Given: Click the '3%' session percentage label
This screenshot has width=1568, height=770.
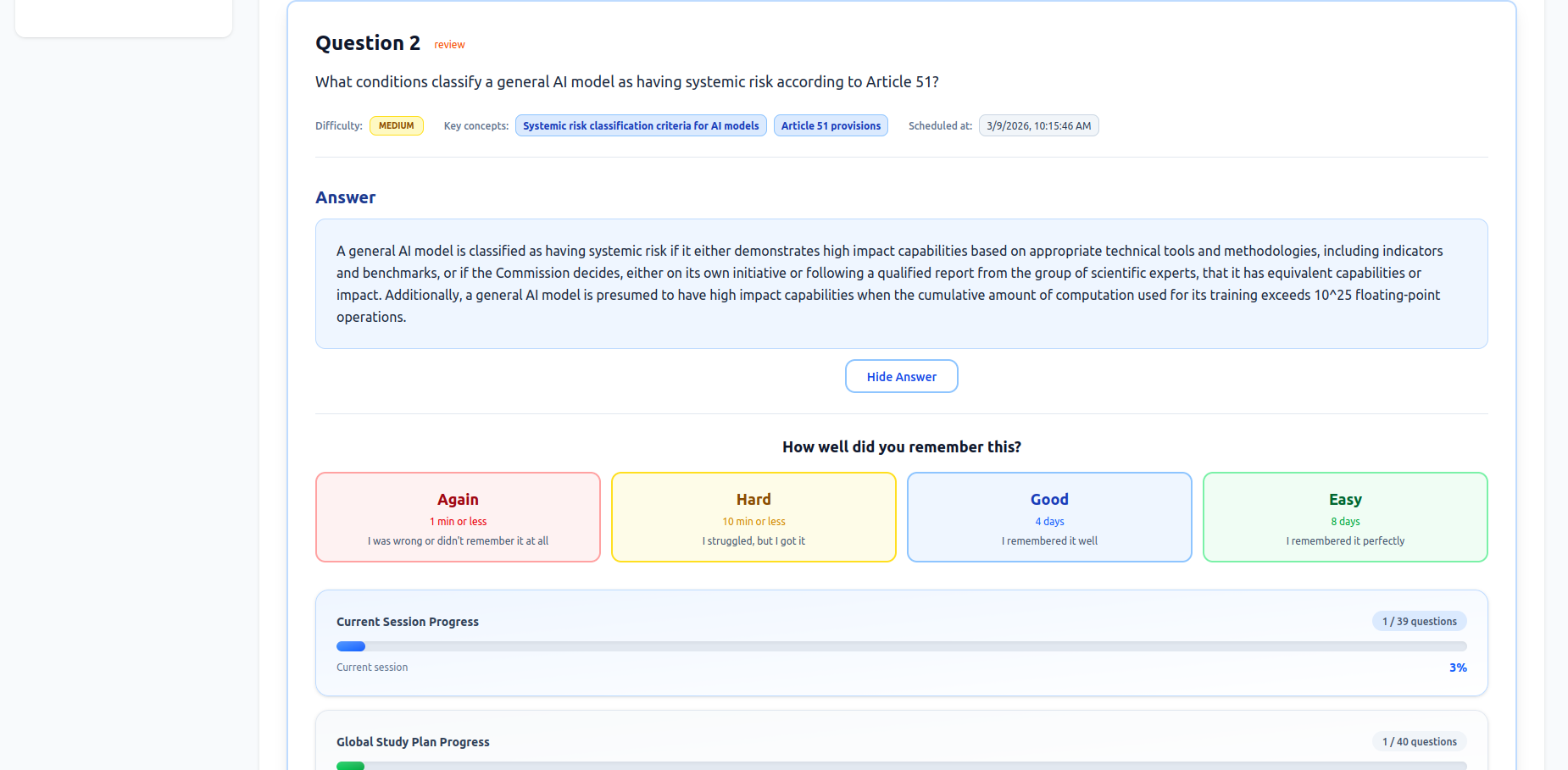Looking at the screenshot, I should [x=1458, y=668].
